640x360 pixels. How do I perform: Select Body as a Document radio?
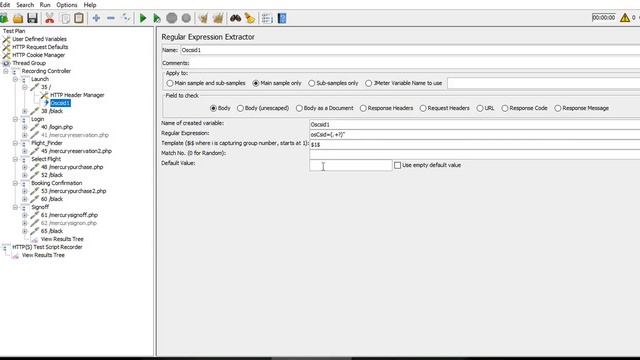pos(299,108)
